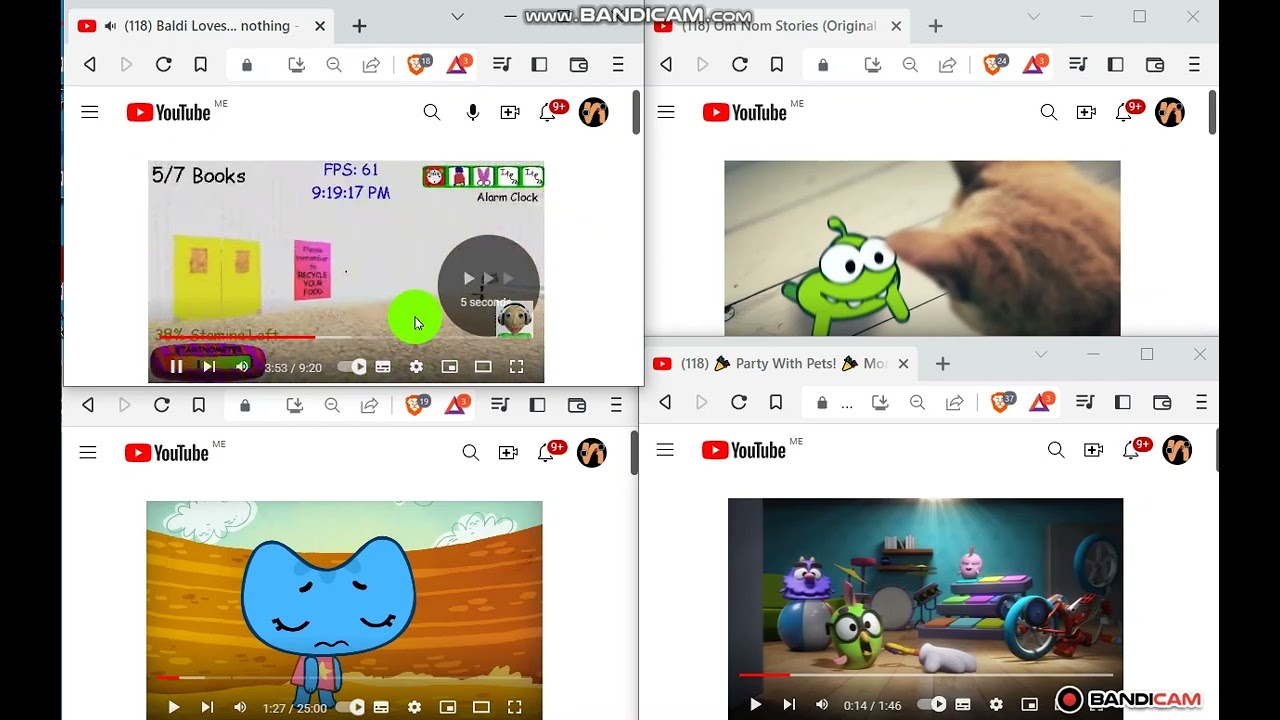Open tab search chevron in Om Nom window
This screenshot has width=1280, height=720.
1034,16
